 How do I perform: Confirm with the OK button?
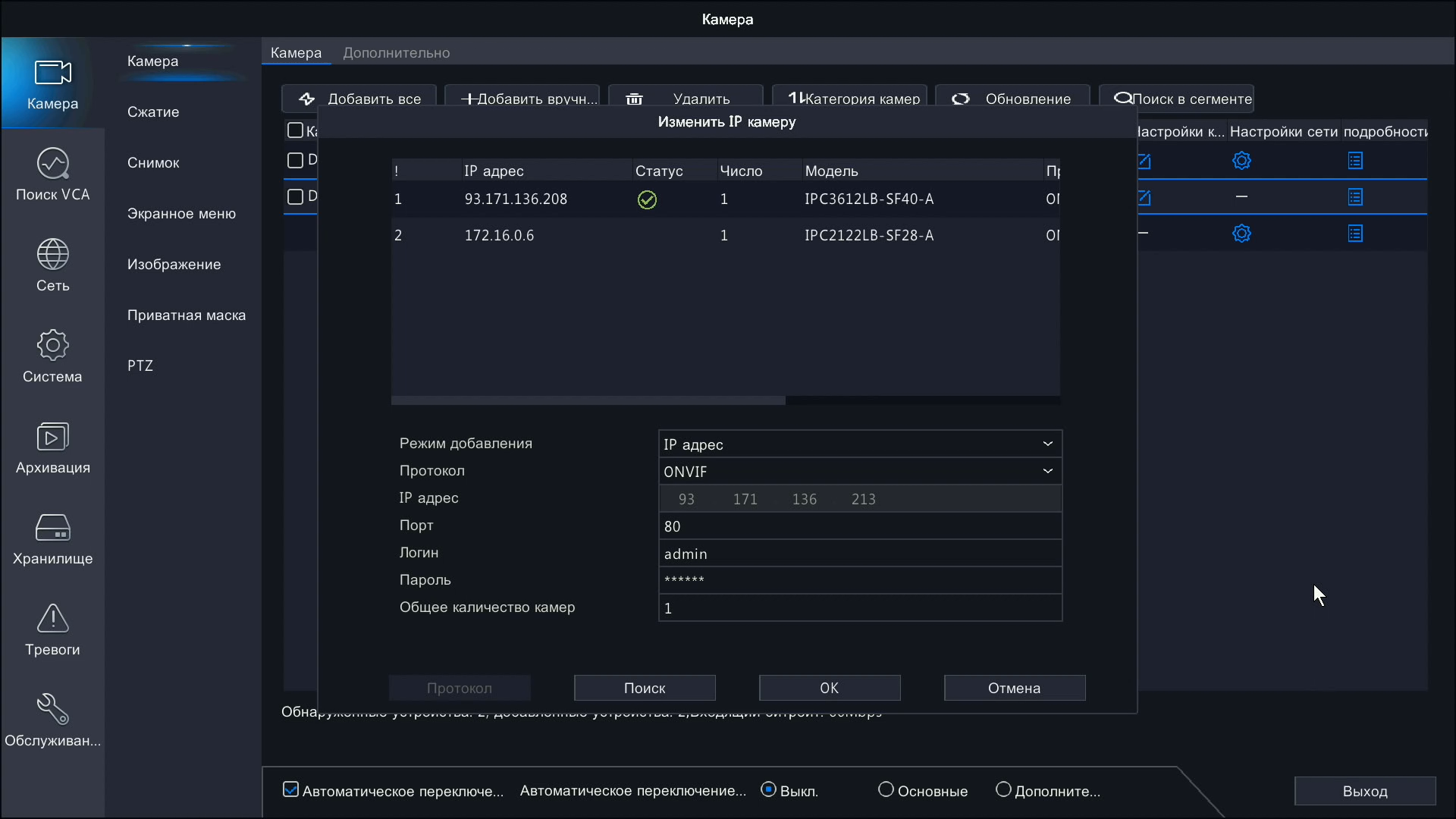click(830, 688)
